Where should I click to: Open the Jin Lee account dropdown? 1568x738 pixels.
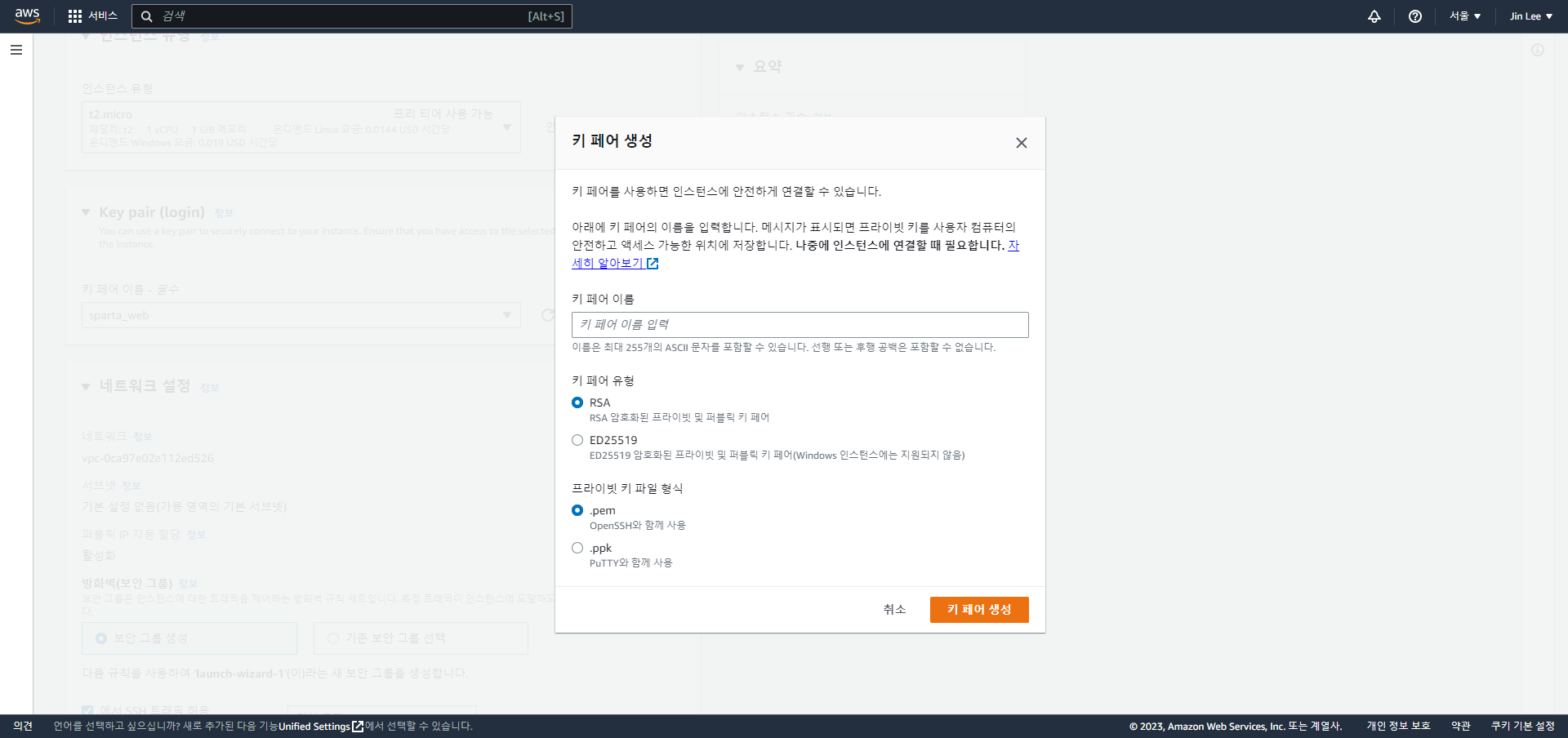(1530, 16)
